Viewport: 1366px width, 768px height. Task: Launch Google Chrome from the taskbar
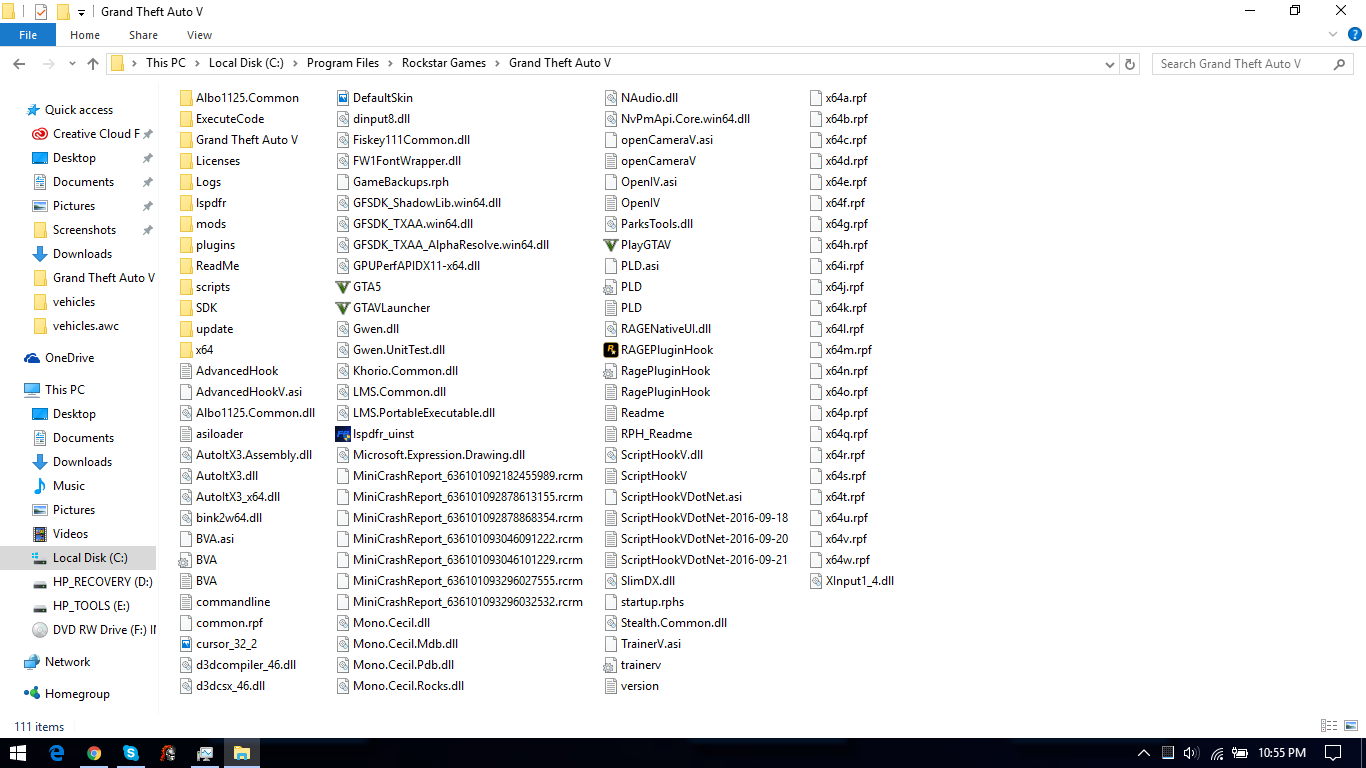pyautogui.click(x=94, y=753)
